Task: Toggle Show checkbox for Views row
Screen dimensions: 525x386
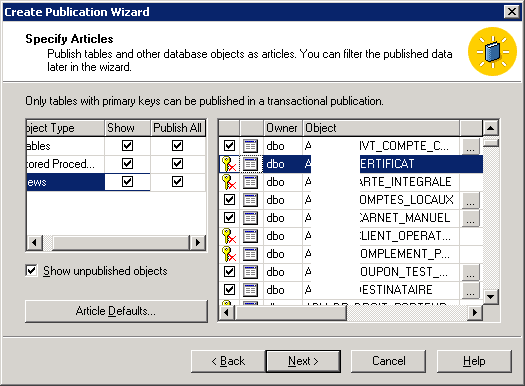Action: tap(127, 182)
